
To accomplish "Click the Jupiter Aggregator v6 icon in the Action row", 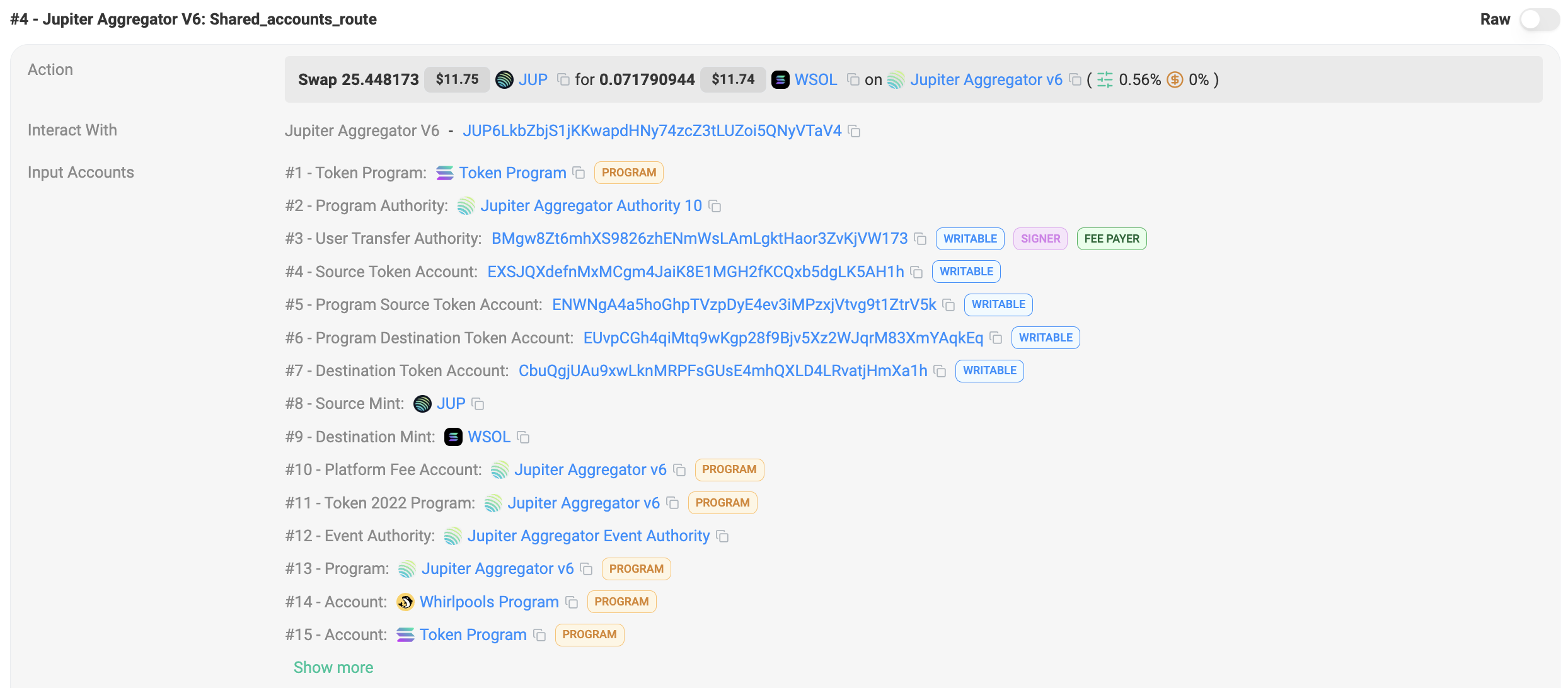I will pyautogui.click(x=896, y=79).
